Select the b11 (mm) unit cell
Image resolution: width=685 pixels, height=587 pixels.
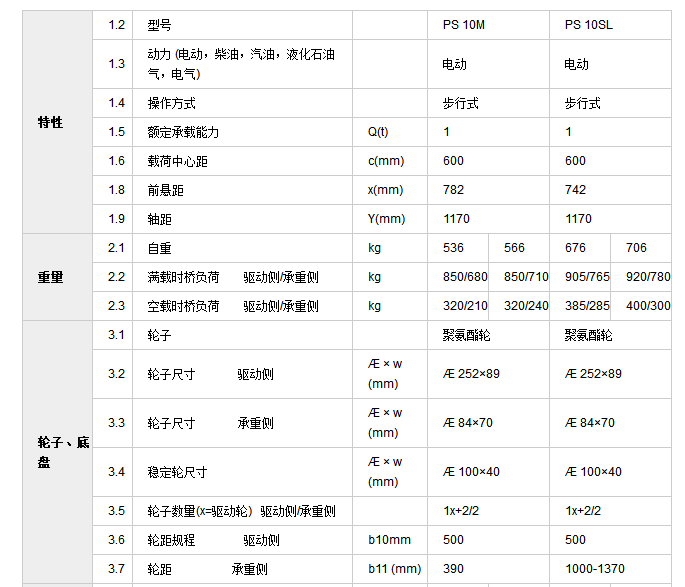390,569
